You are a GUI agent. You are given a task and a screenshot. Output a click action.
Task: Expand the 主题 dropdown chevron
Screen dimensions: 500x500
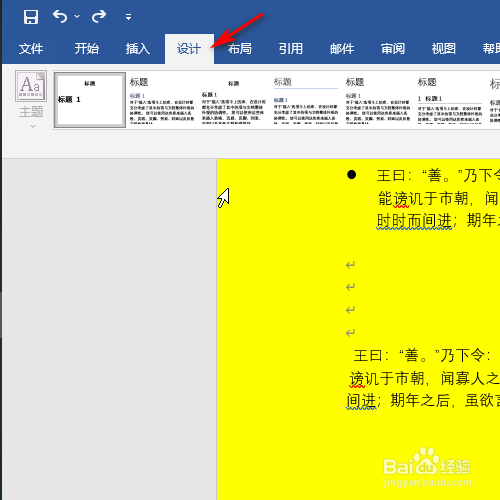pyautogui.click(x=33, y=126)
